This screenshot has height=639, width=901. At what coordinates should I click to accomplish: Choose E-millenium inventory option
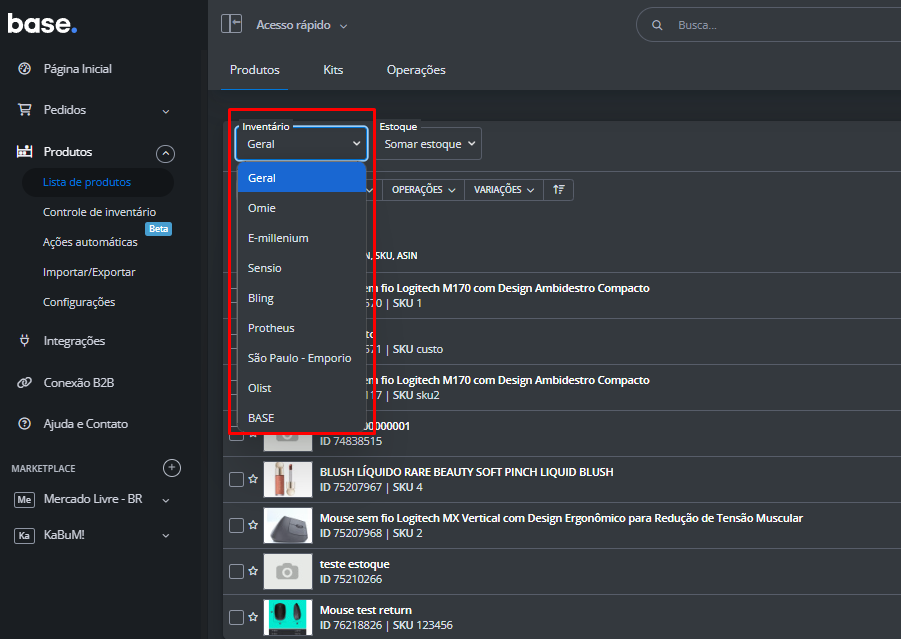pos(302,238)
